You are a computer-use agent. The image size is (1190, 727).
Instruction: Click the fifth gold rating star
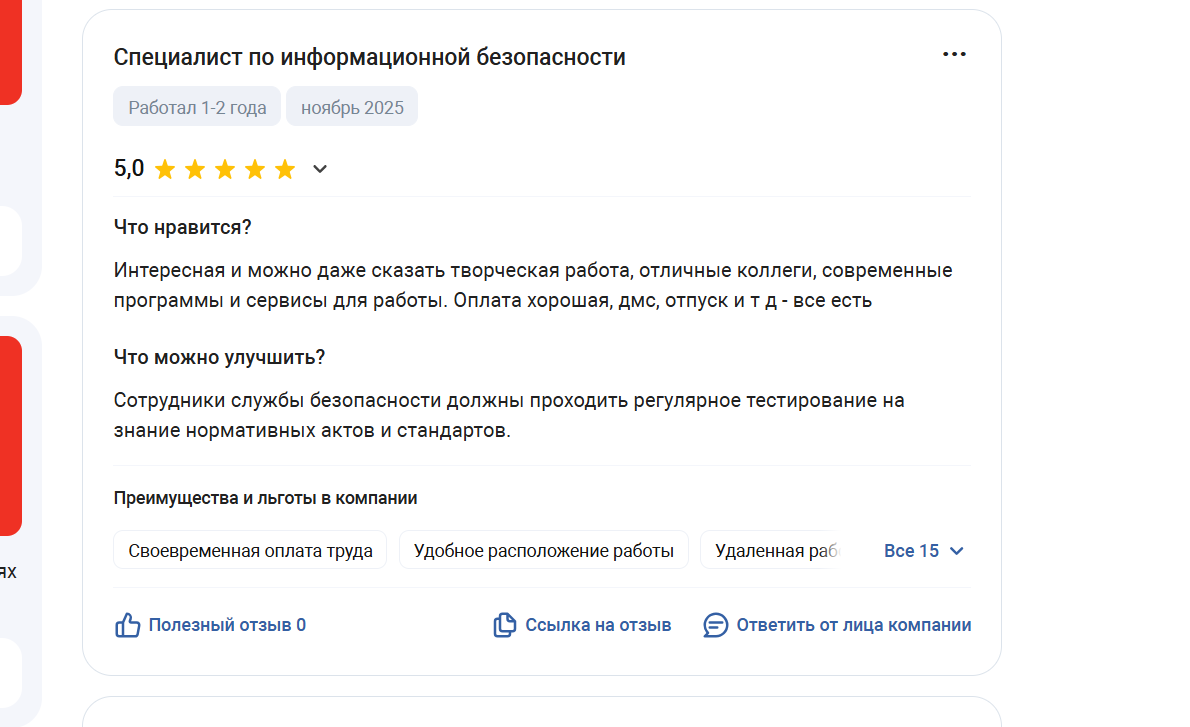click(x=285, y=170)
